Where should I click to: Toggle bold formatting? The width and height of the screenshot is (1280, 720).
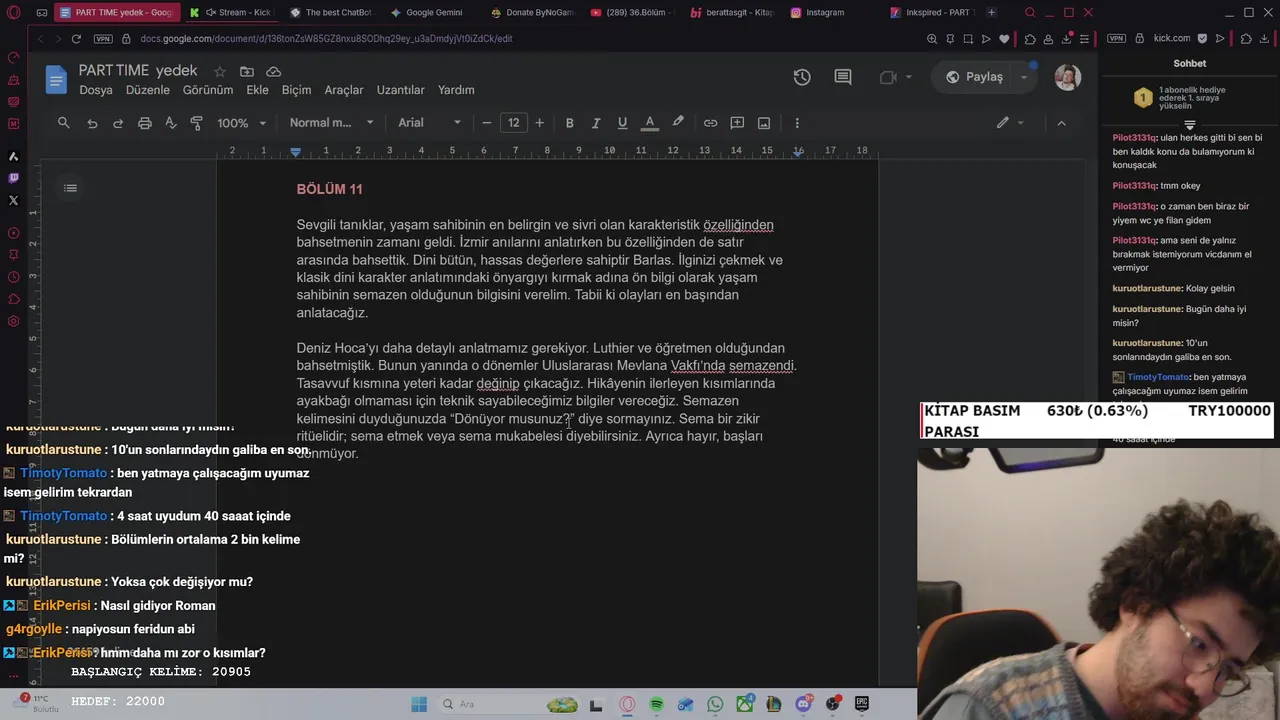point(570,123)
